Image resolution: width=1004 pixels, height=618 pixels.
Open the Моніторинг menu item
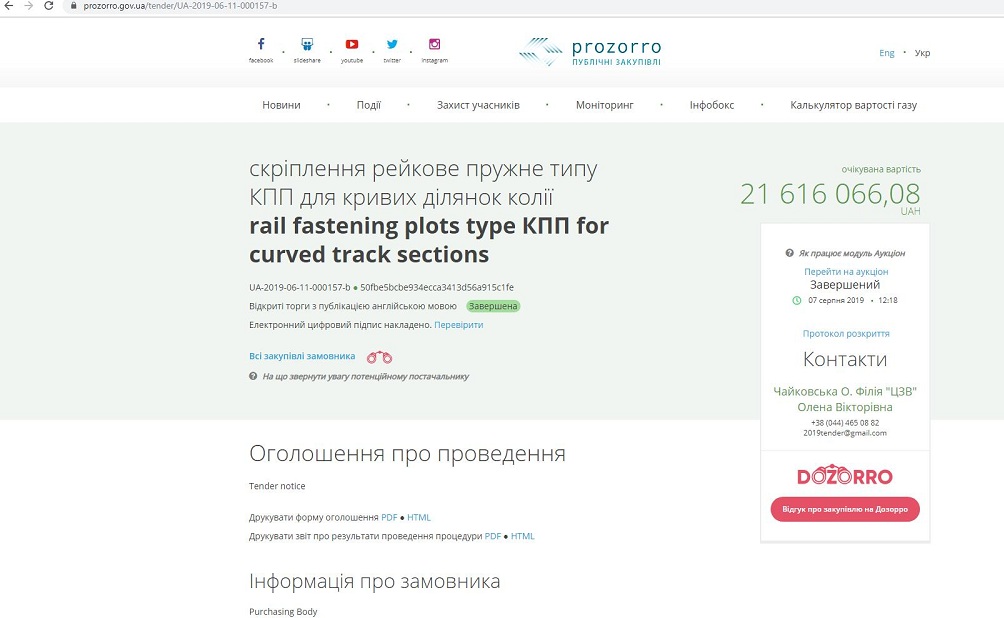pos(604,105)
